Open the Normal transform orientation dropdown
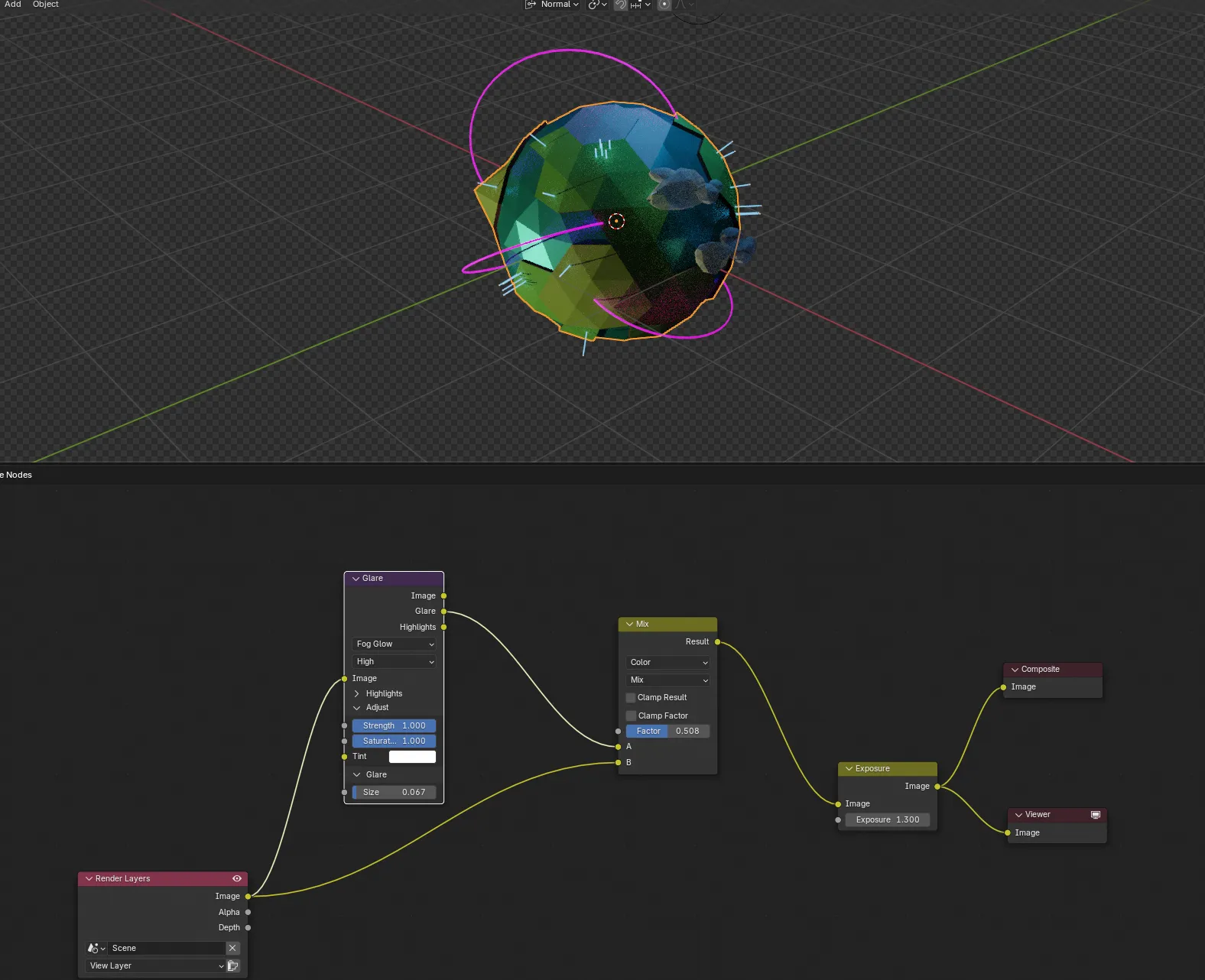Screen dimensions: 1205x980 pyautogui.click(x=552, y=5)
